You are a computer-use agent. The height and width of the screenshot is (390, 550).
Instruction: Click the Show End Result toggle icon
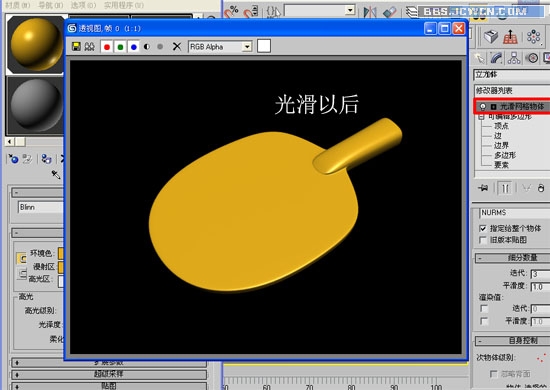pyautogui.click(x=505, y=188)
